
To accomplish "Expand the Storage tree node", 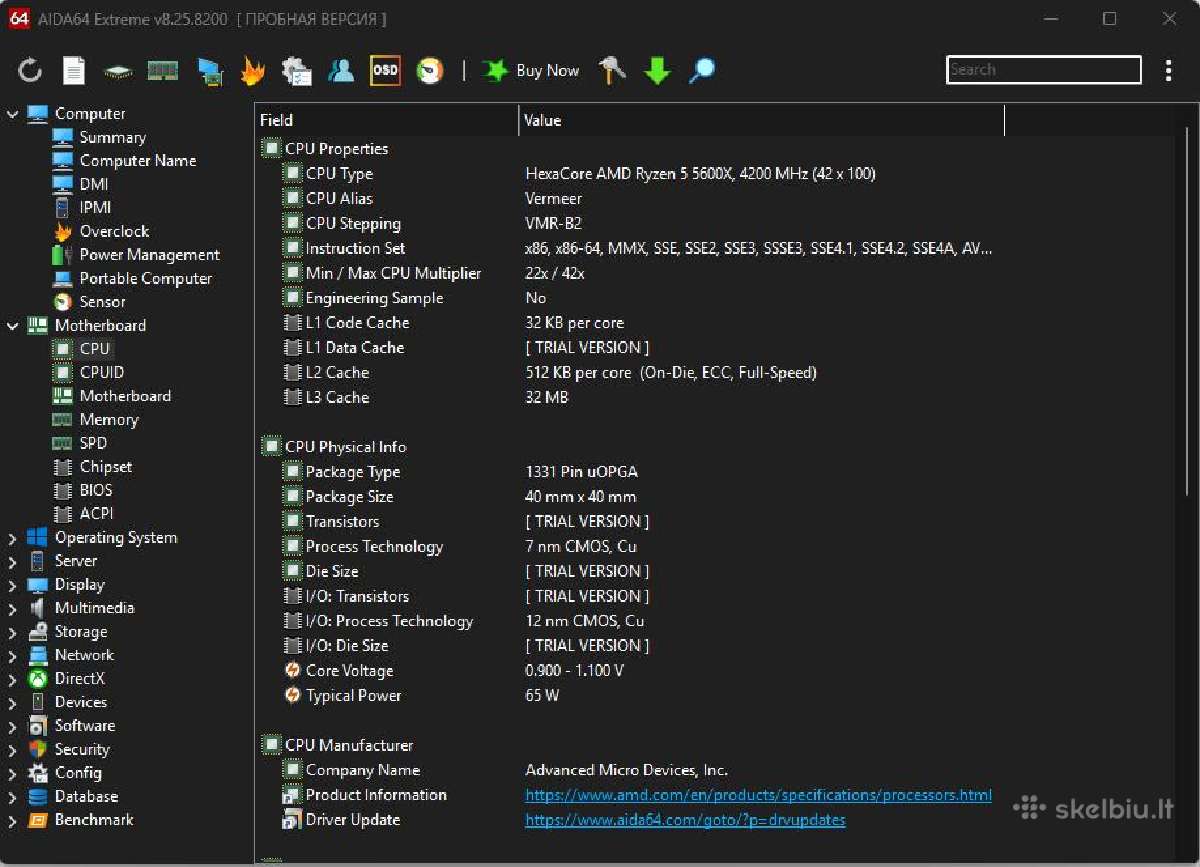I will click(12, 633).
